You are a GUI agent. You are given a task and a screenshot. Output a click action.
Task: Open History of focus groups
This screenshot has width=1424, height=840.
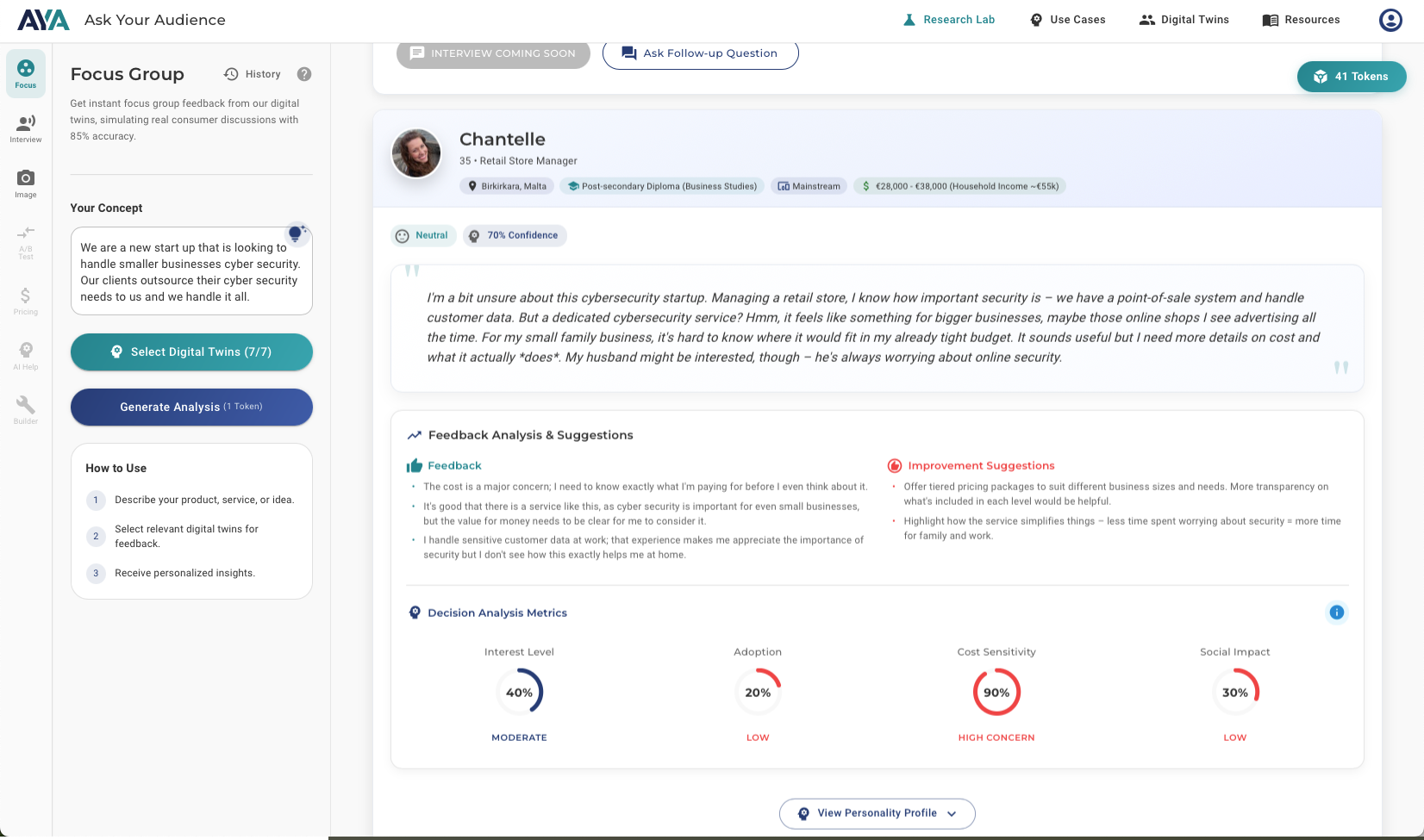point(253,74)
